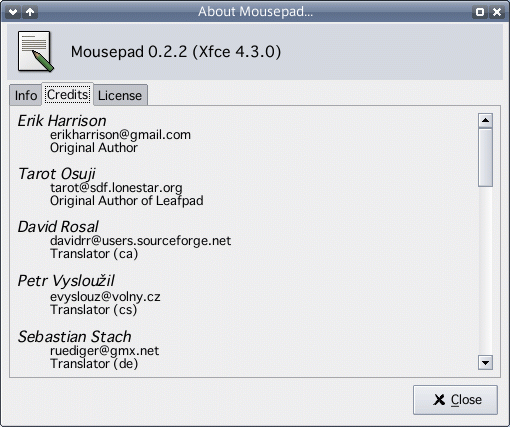Select the Credits tab

(68, 95)
